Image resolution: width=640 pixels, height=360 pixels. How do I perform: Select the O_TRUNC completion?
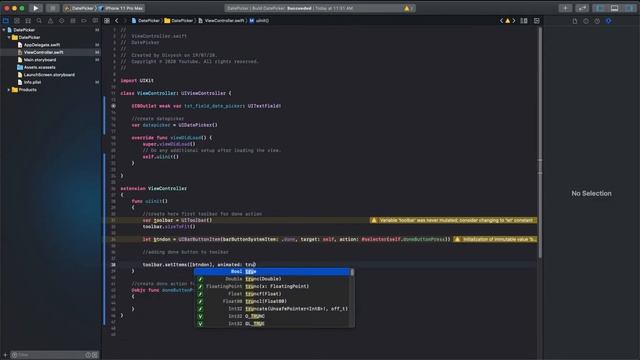[272, 316]
